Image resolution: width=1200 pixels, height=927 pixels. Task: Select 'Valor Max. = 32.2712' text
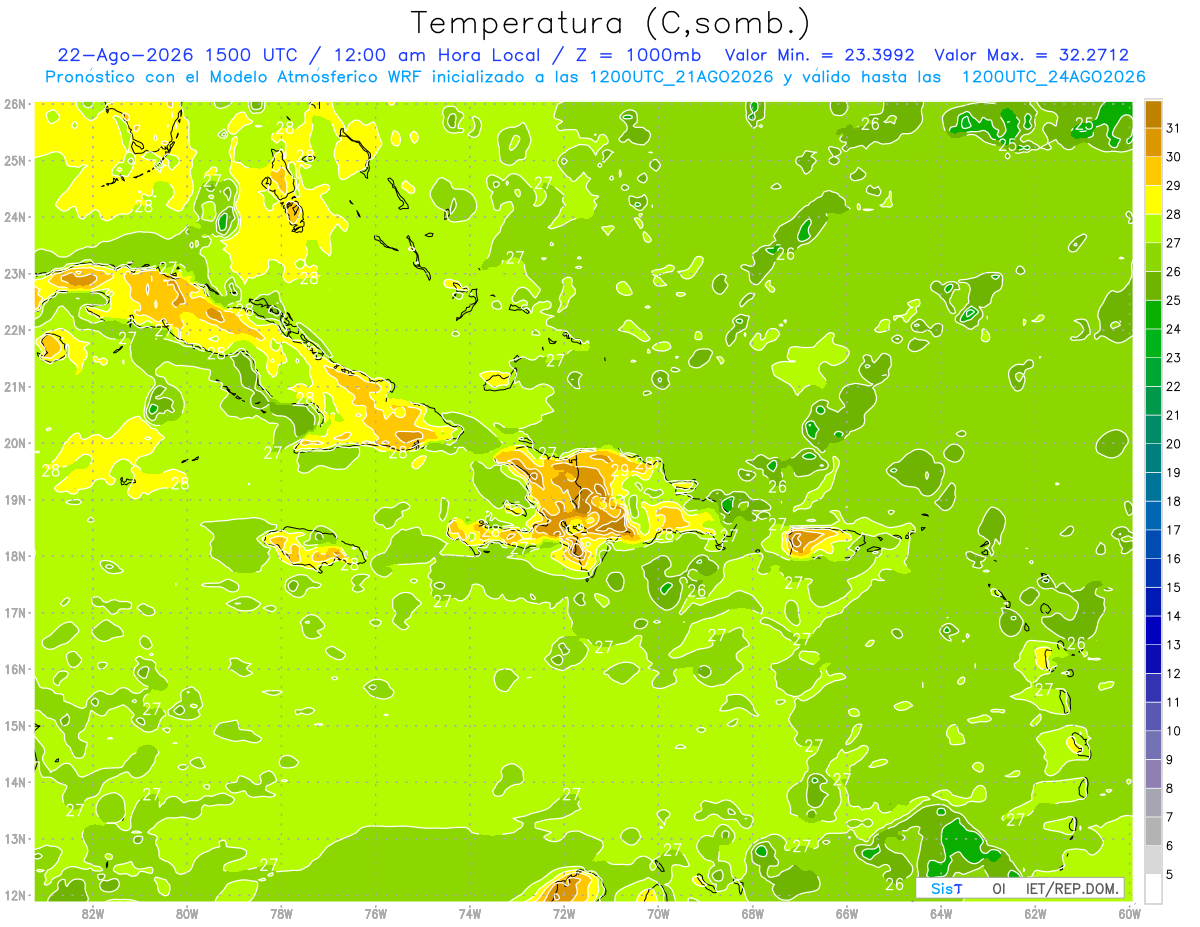pos(1030,55)
